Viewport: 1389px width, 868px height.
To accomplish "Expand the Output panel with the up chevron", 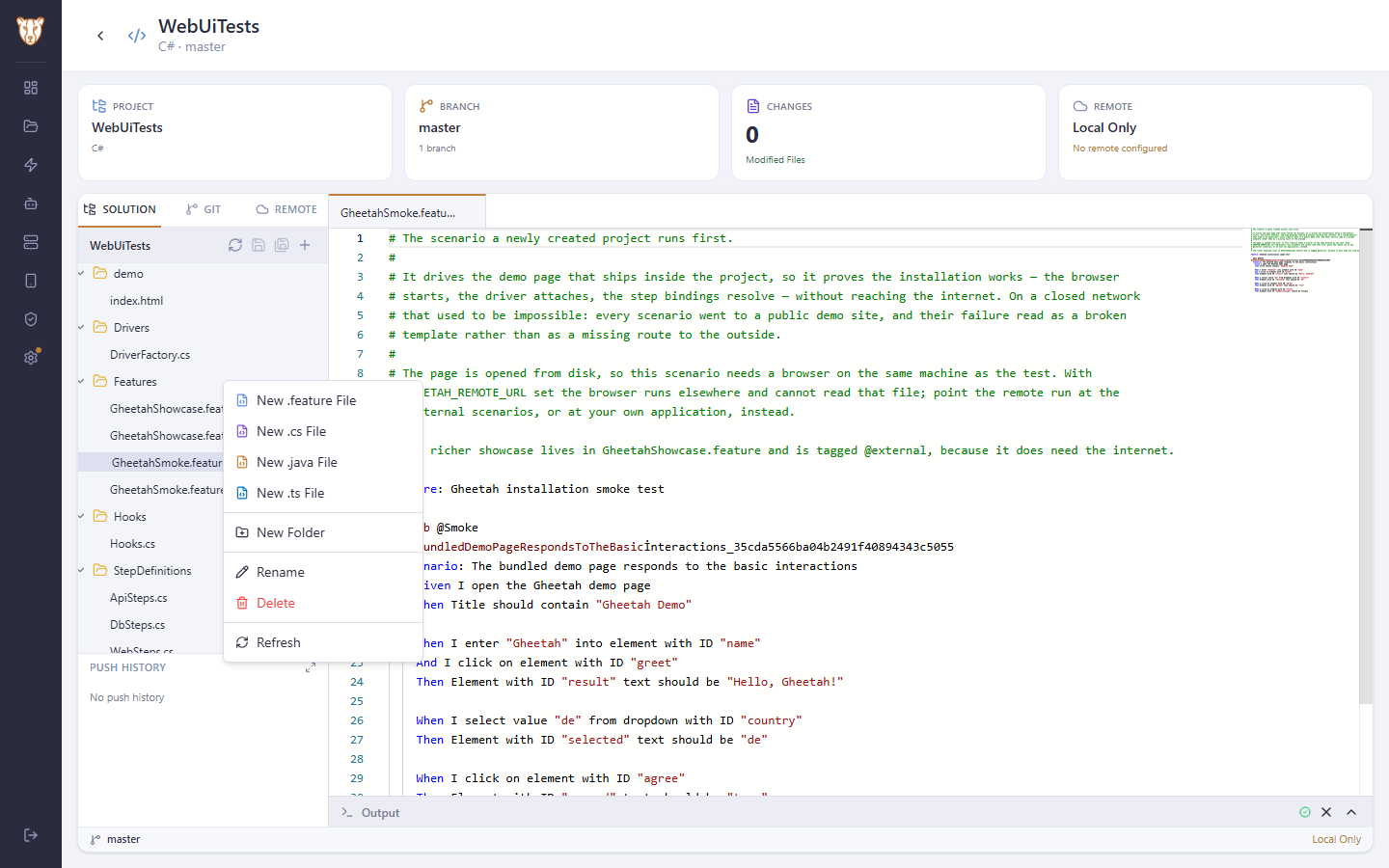I will pyautogui.click(x=1351, y=812).
